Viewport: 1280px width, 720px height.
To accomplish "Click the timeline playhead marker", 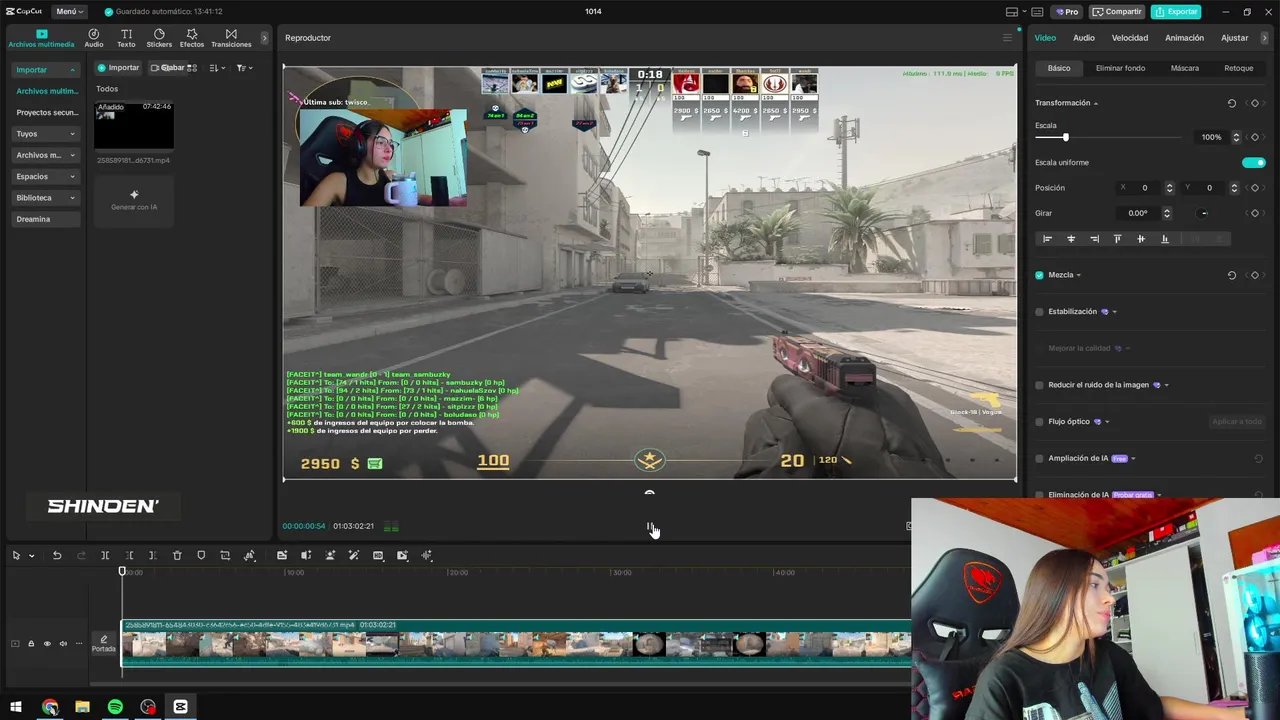I will (x=123, y=572).
